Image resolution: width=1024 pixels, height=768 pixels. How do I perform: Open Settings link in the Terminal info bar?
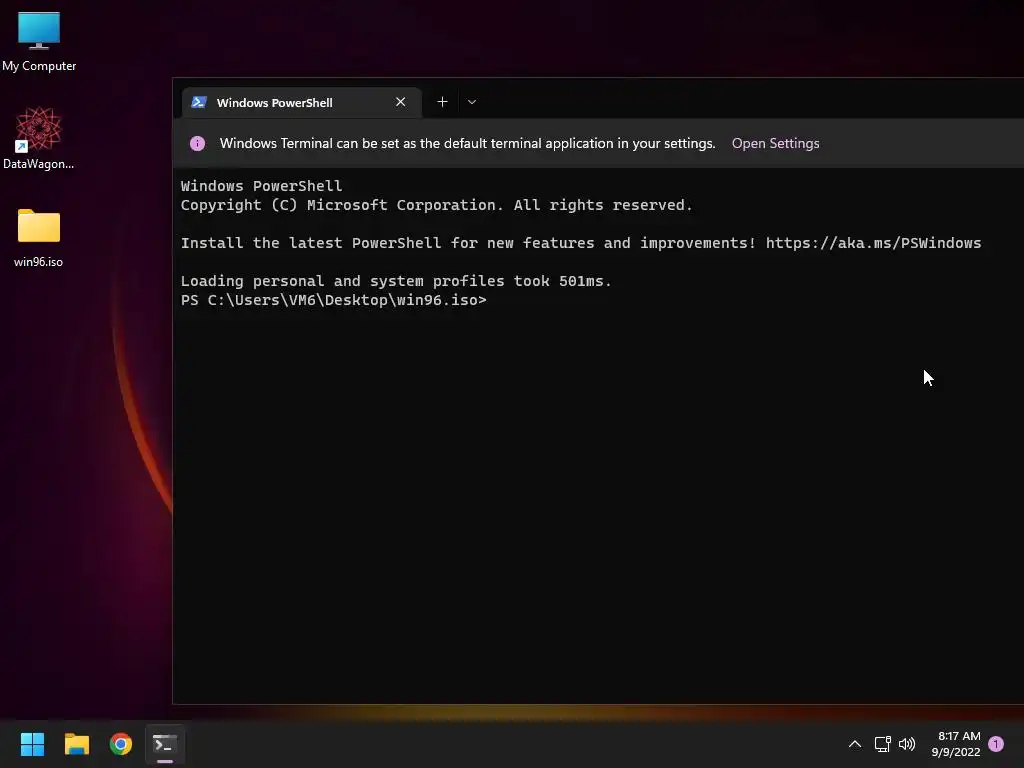[x=775, y=144]
